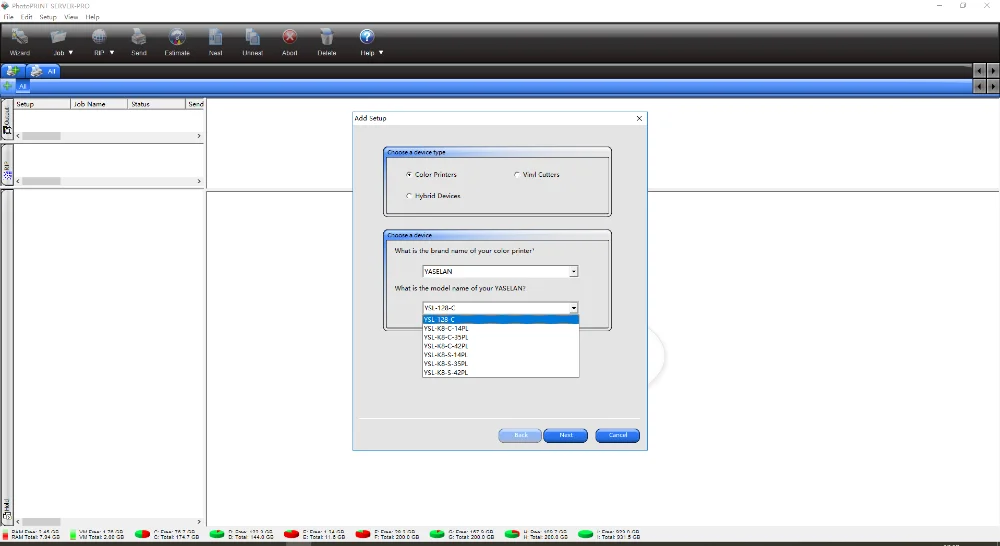1000x546 pixels.
Task: Choose YSL-KB-C-35PL from model list
Action: click(501, 337)
